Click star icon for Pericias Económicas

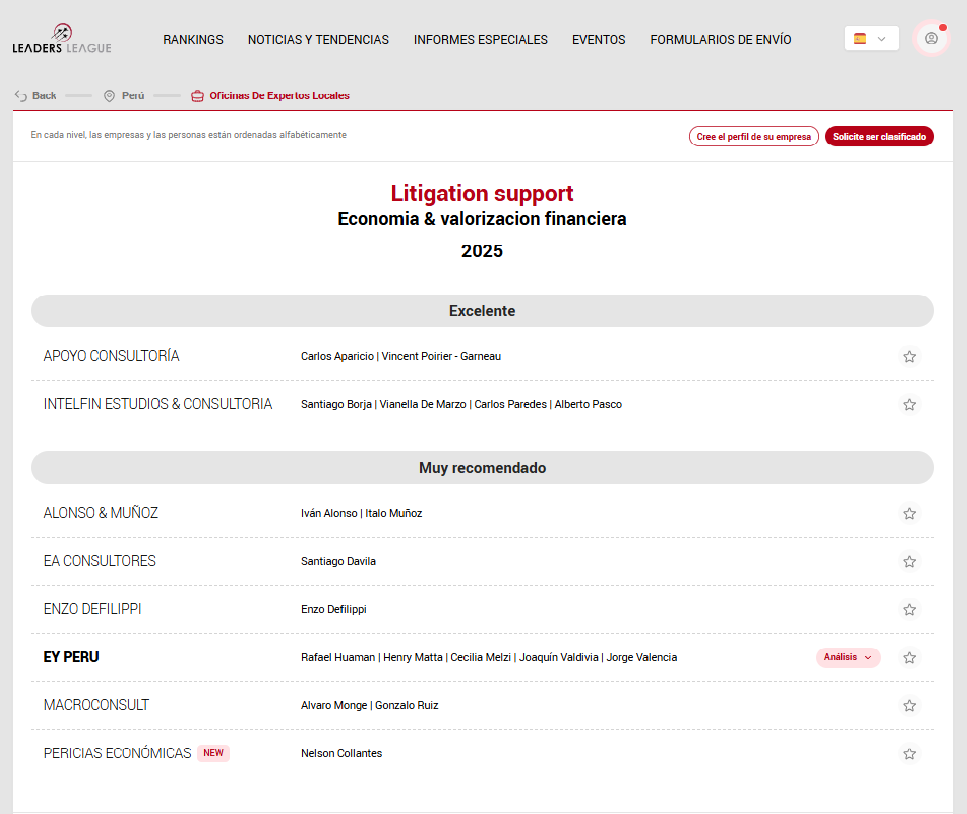(909, 754)
